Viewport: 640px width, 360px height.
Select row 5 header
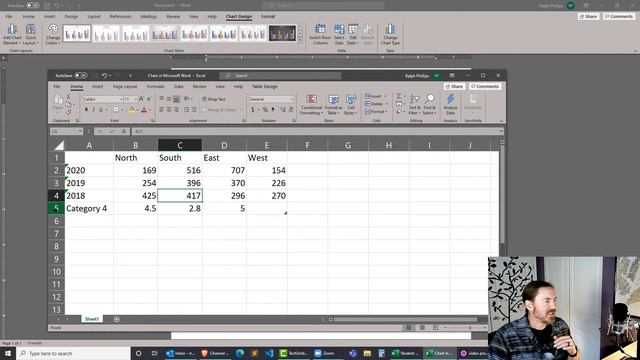click(56, 209)
